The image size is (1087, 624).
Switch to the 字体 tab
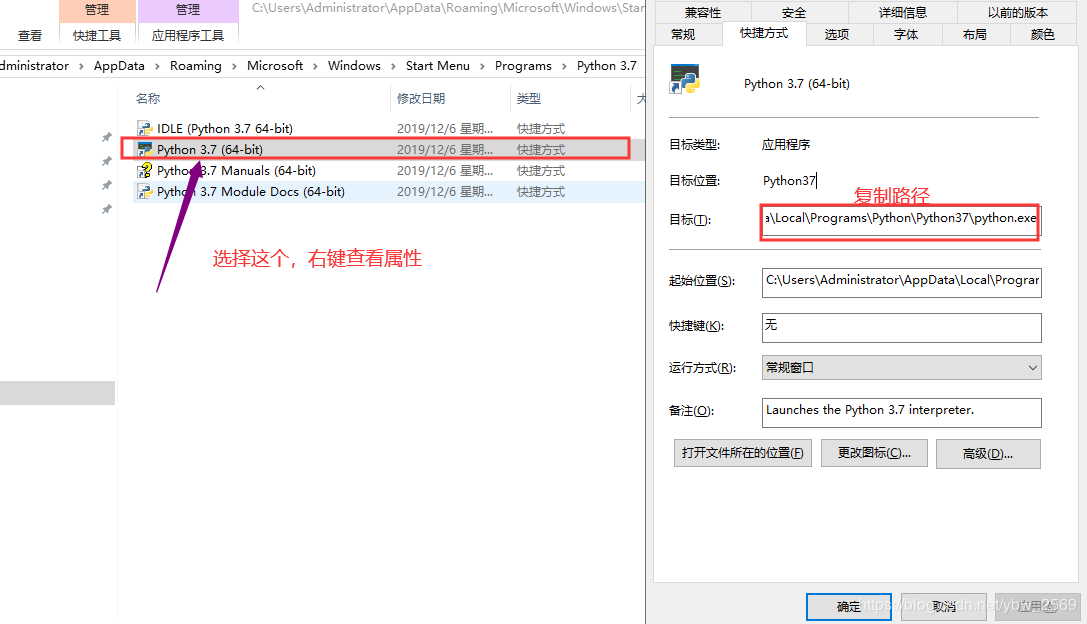[x=905, y=35]
